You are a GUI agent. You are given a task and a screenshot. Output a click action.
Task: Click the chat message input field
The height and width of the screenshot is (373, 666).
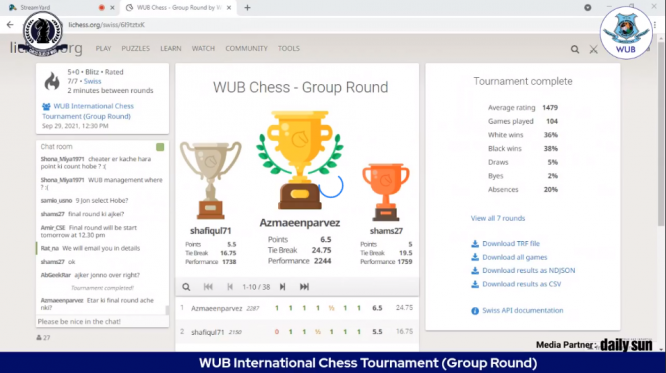coord(102,322)
